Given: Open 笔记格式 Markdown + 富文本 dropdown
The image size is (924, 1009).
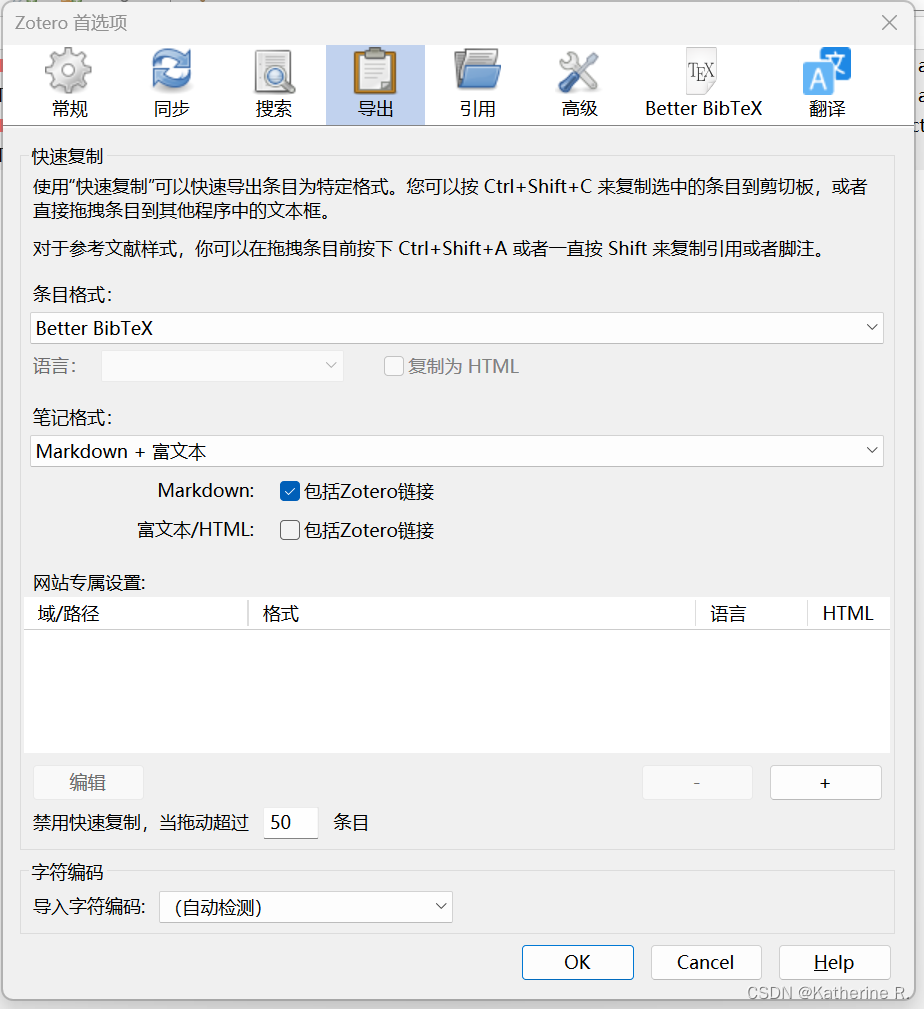Looking at the screenshot, I should [x=457, y=451].
